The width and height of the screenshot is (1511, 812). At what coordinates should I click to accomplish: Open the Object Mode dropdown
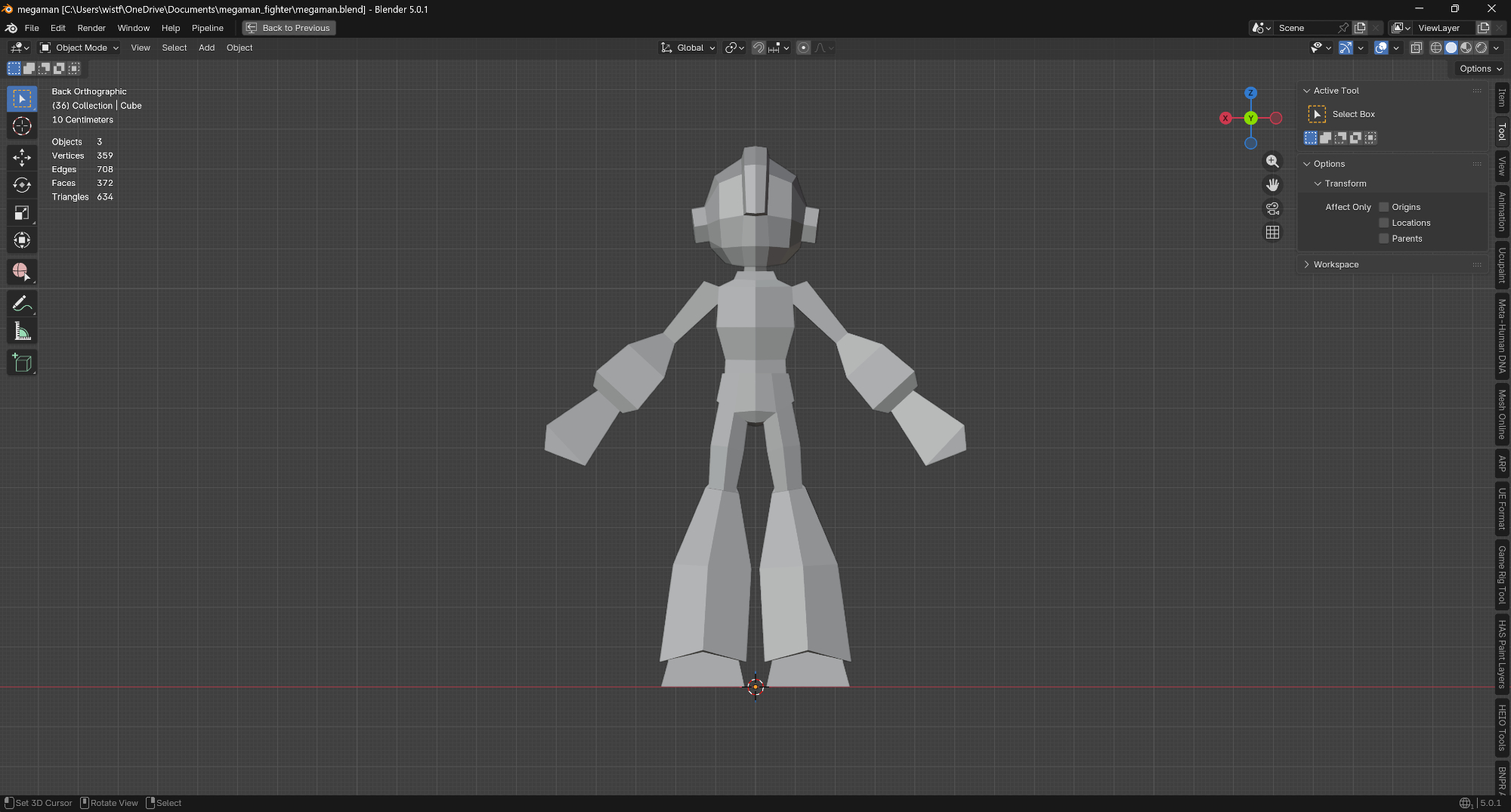click(x=80, y=48)
